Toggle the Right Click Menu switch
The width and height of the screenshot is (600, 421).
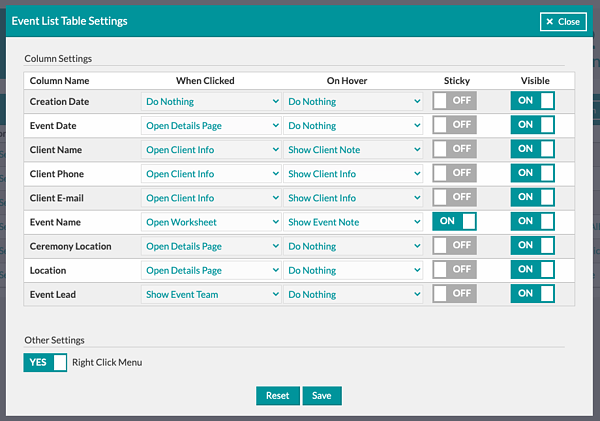(x=45, y=362)
